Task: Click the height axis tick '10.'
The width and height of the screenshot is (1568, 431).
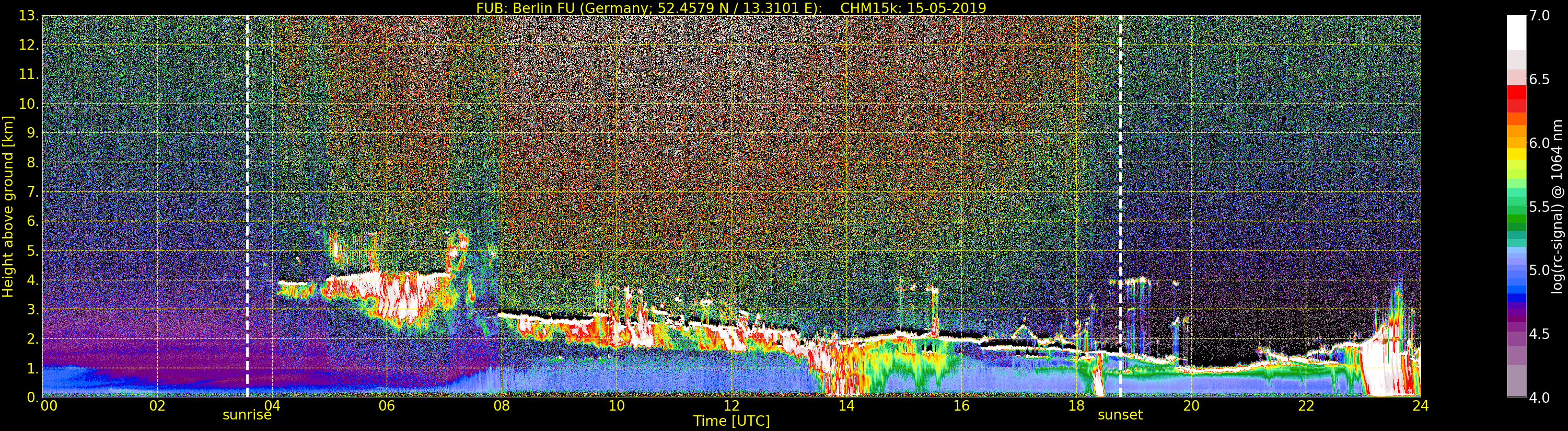Action: [29, 104]
